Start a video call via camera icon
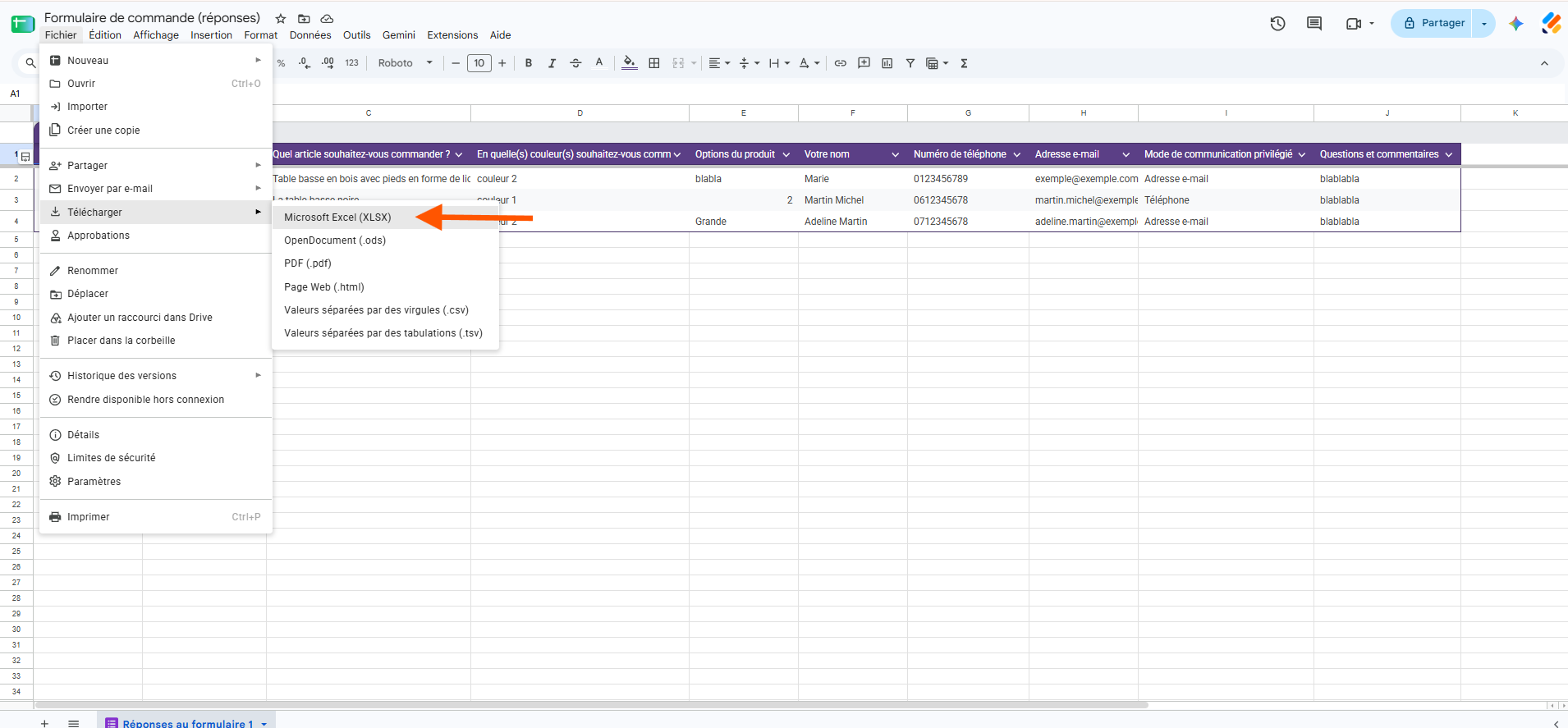The image size is (1568, 728). pyautogui.click(x=1354, y=24)
